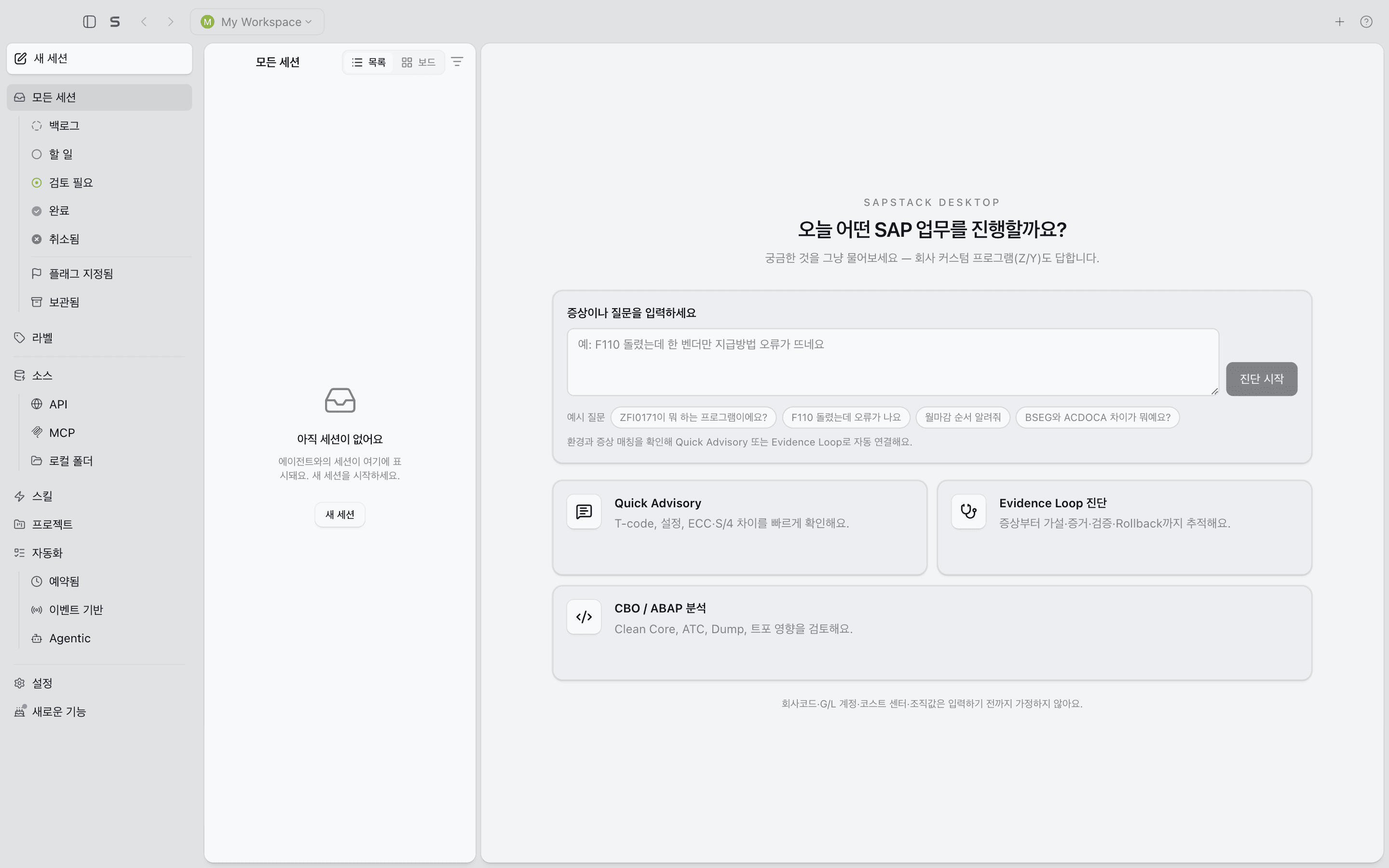Choose example BSEG와 ACDOCA 차이가 뭐예요?

coord(1097,417)
